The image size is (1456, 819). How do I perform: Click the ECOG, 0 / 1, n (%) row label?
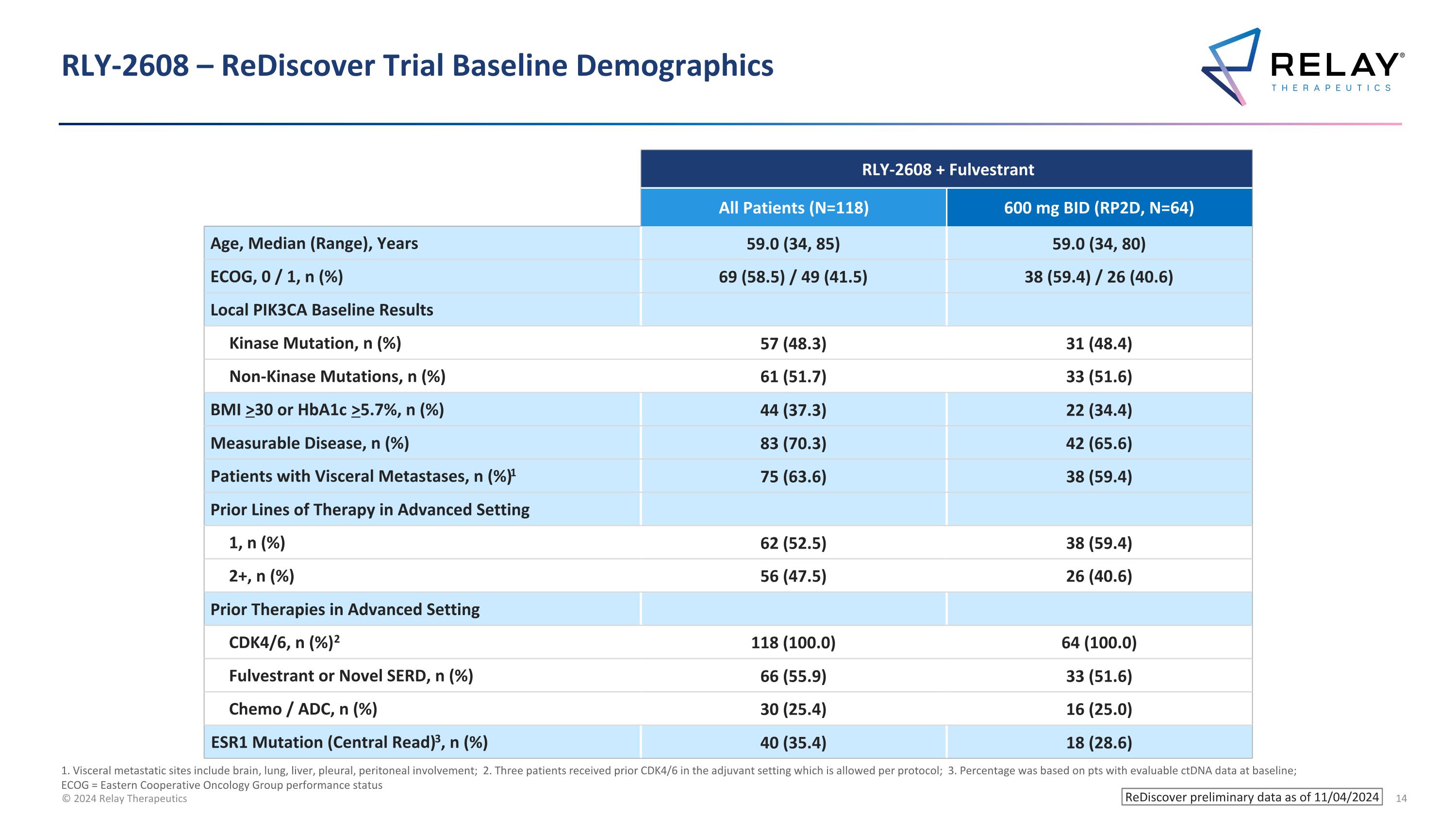pos(276,277)
